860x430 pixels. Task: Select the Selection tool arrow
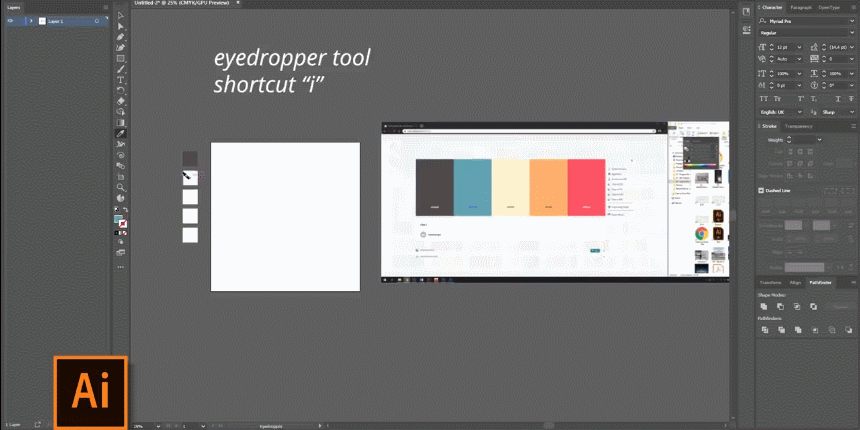click(x=121, y=15)
